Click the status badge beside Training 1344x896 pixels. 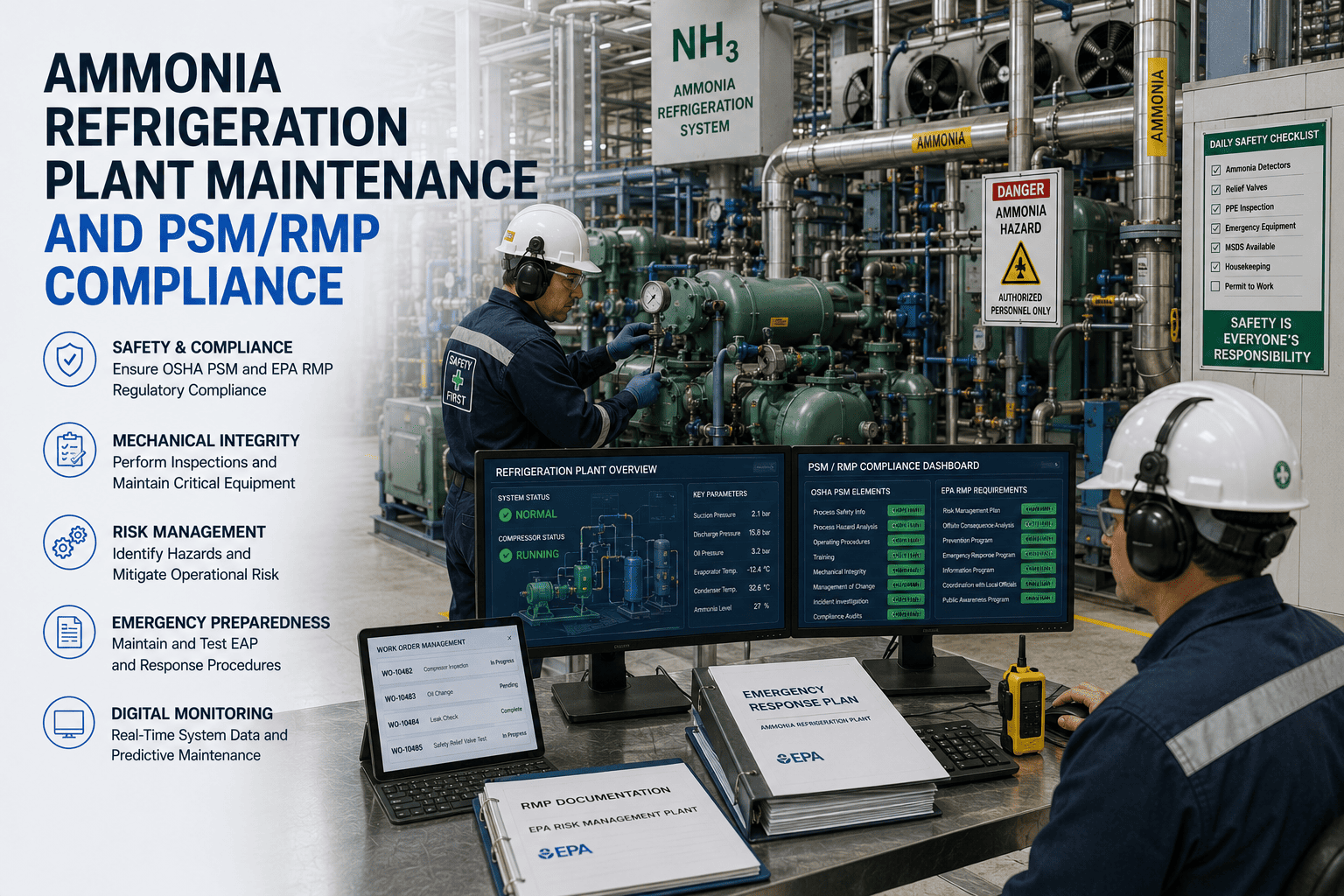click(906, 556)
